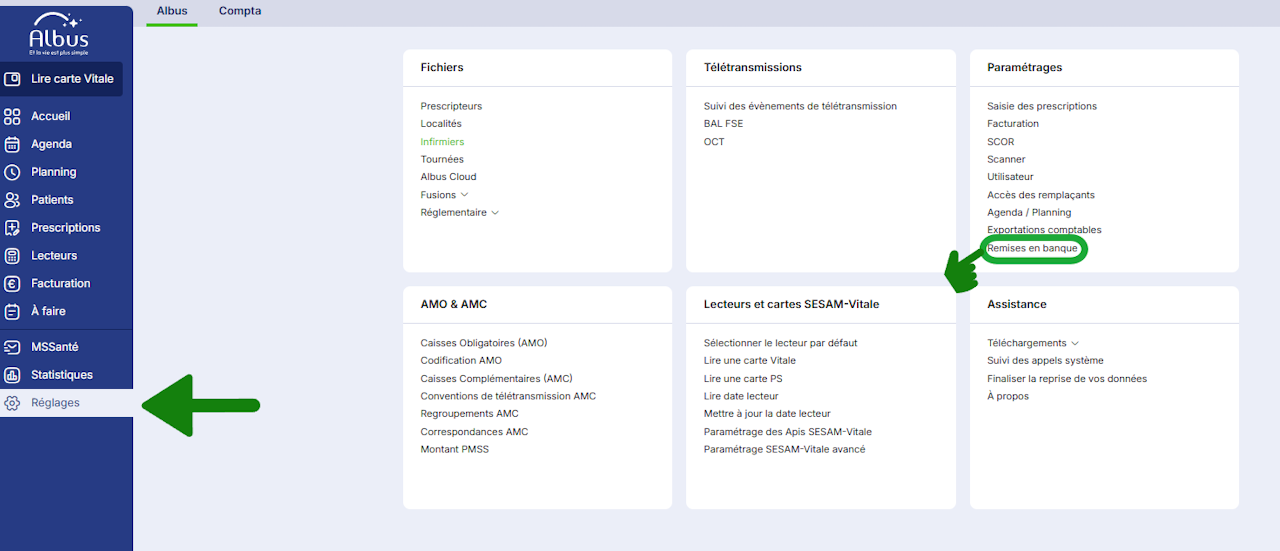This screenshot has height=551, width=1280.
Task: Open the Infirmiers link under Fichiers
Action: [442, 142]
